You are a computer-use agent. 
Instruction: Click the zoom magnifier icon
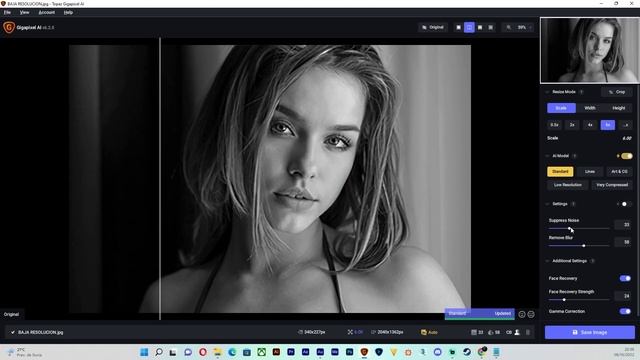tap(509, 27)
